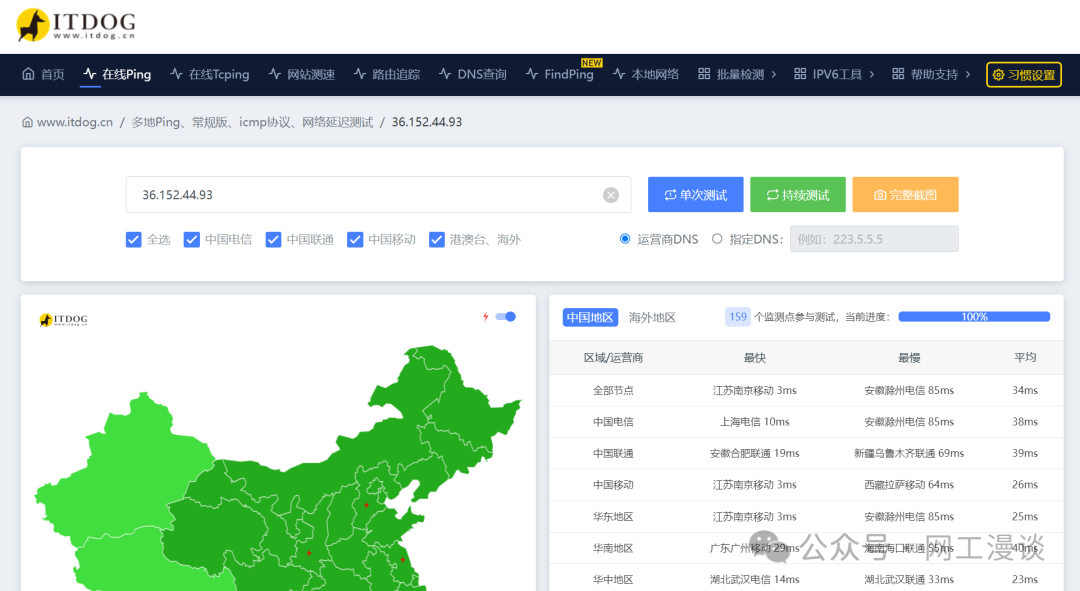Click the 100% progress bar
This screenshot has width=1080, height=591.
[974, 317]
